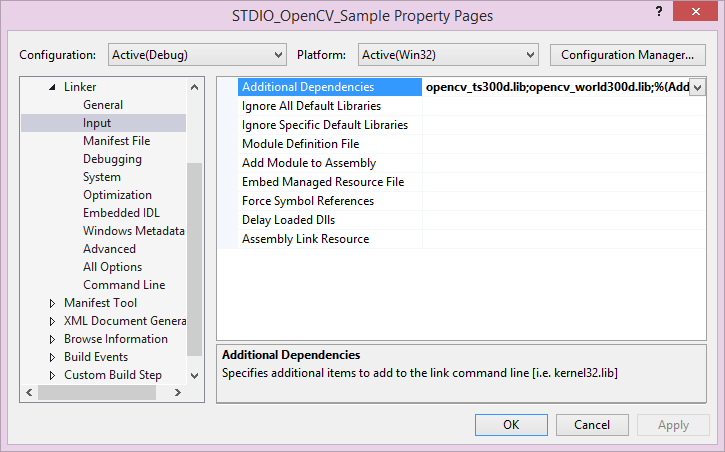Open the Platform dropdown showing Active(Win32)

point(448,55)
